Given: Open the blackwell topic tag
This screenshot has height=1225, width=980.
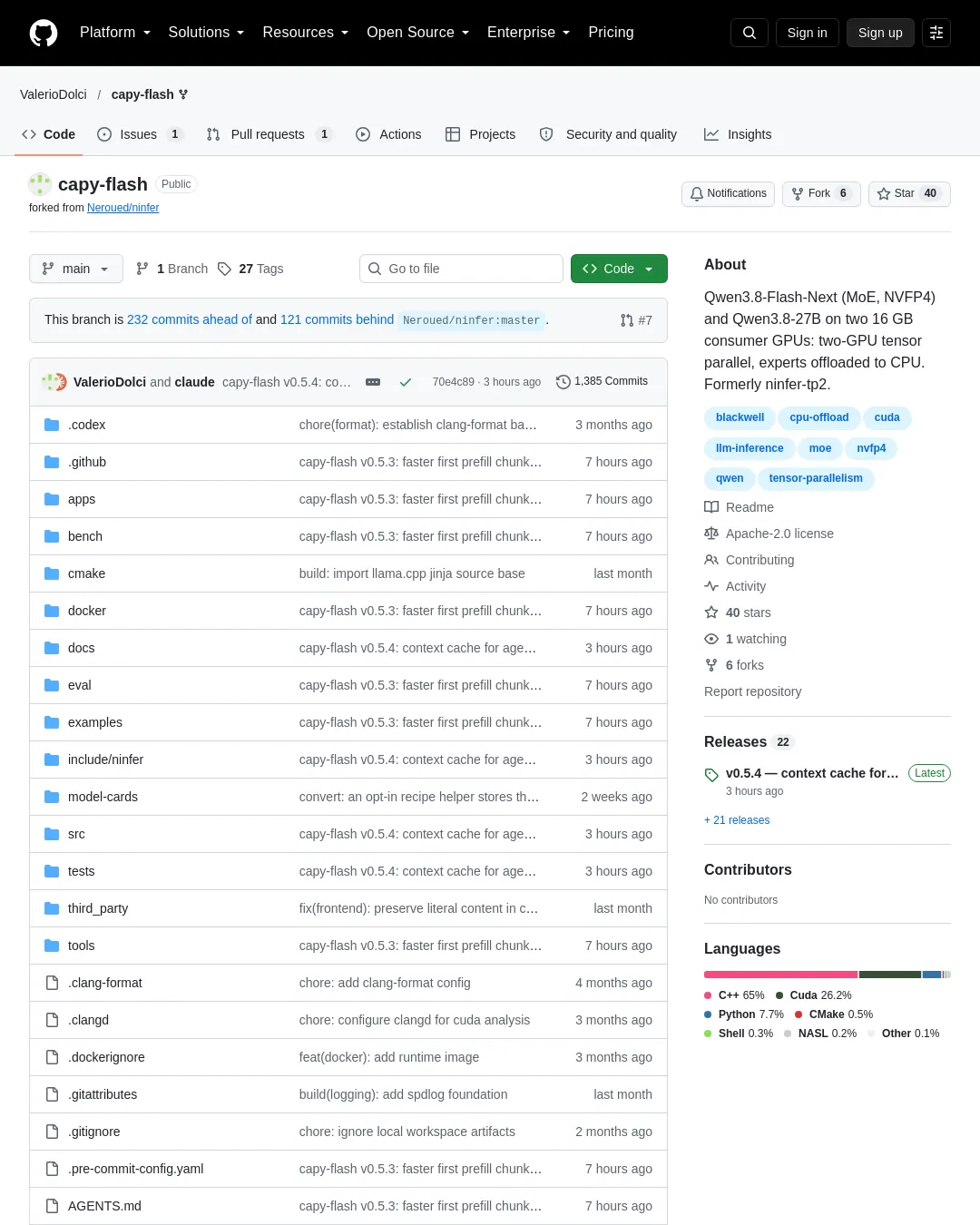Looking at the screenshot, I should point(740,418).
